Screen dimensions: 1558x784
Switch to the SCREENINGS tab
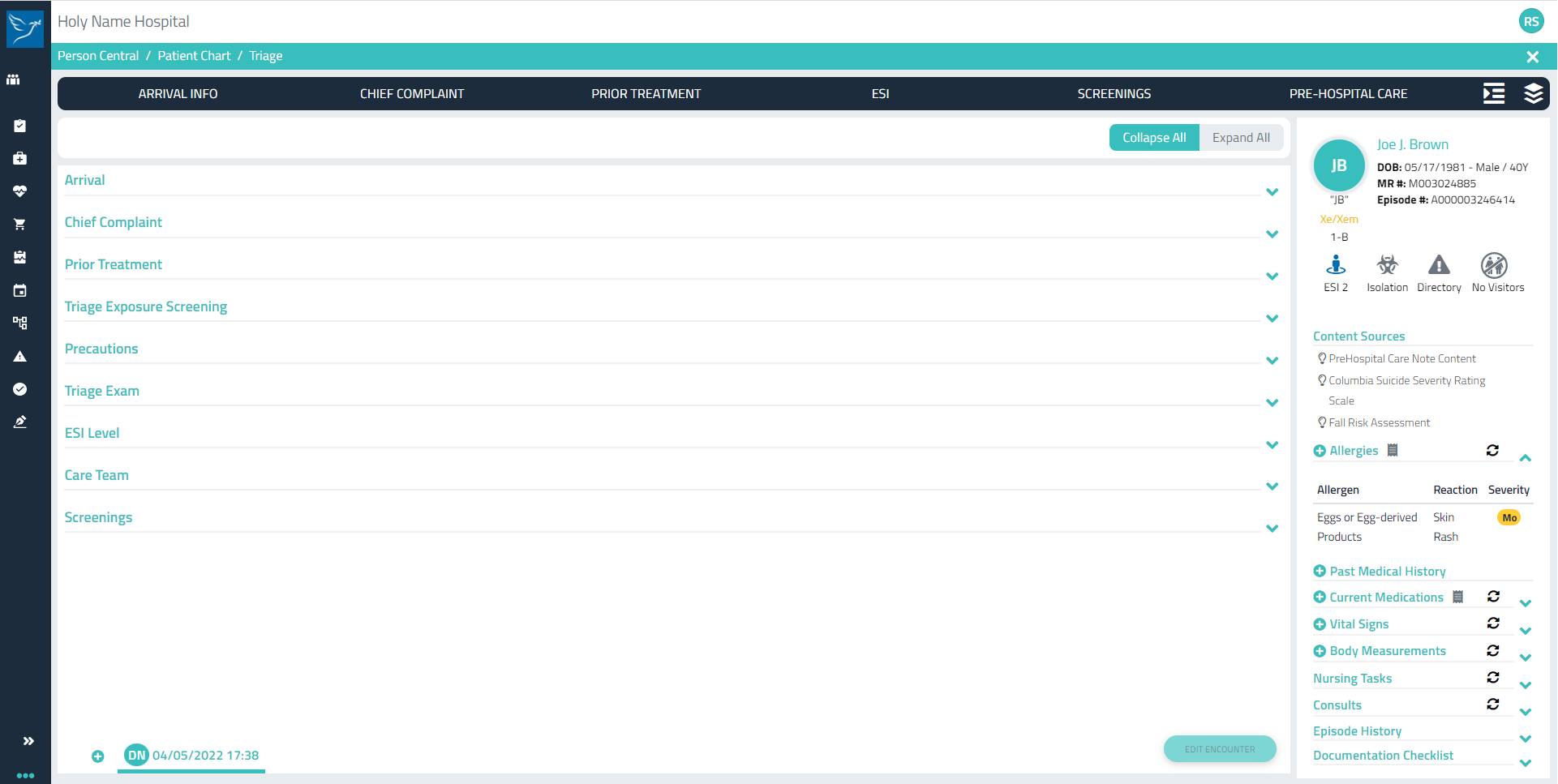click(1114, 94)
